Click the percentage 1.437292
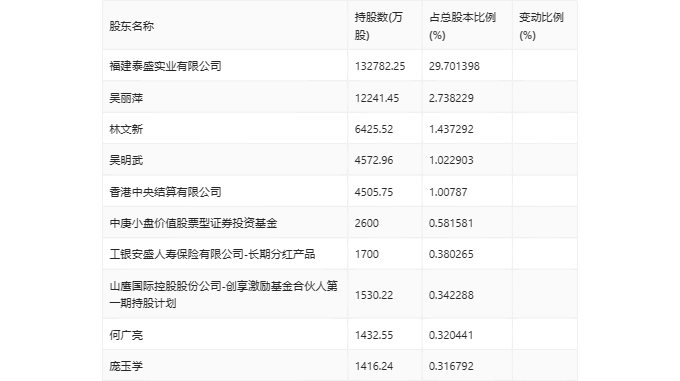 click(x=451, y=129)
